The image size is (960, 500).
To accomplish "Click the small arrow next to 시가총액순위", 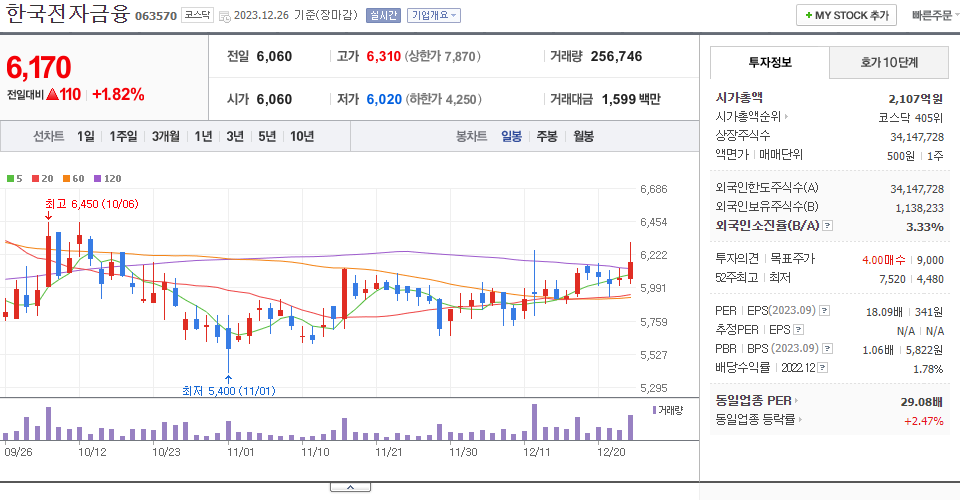I will click(x=786, y=116).
